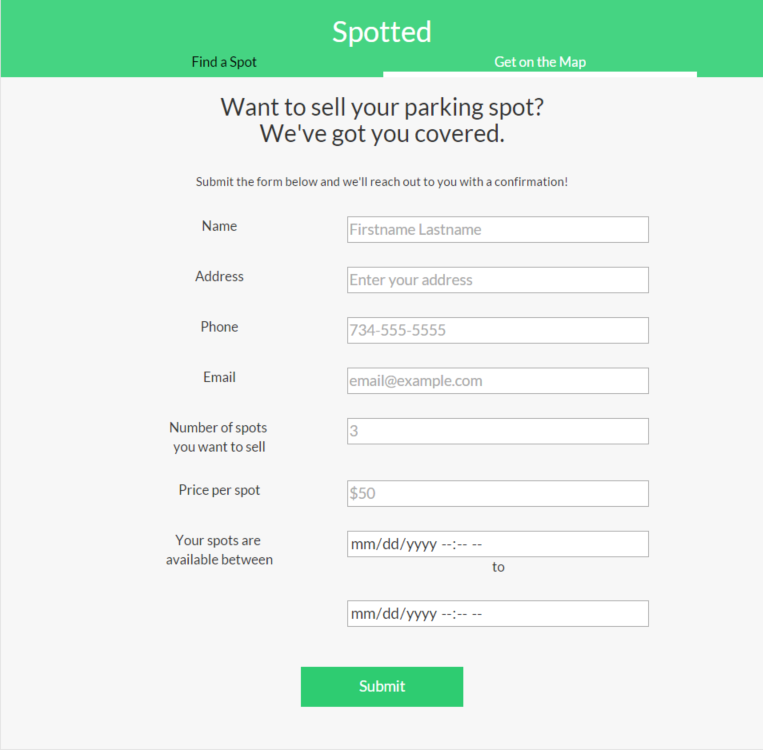Click the Enter your address field
Screen dimensions: 763x750
coord(497,280)
